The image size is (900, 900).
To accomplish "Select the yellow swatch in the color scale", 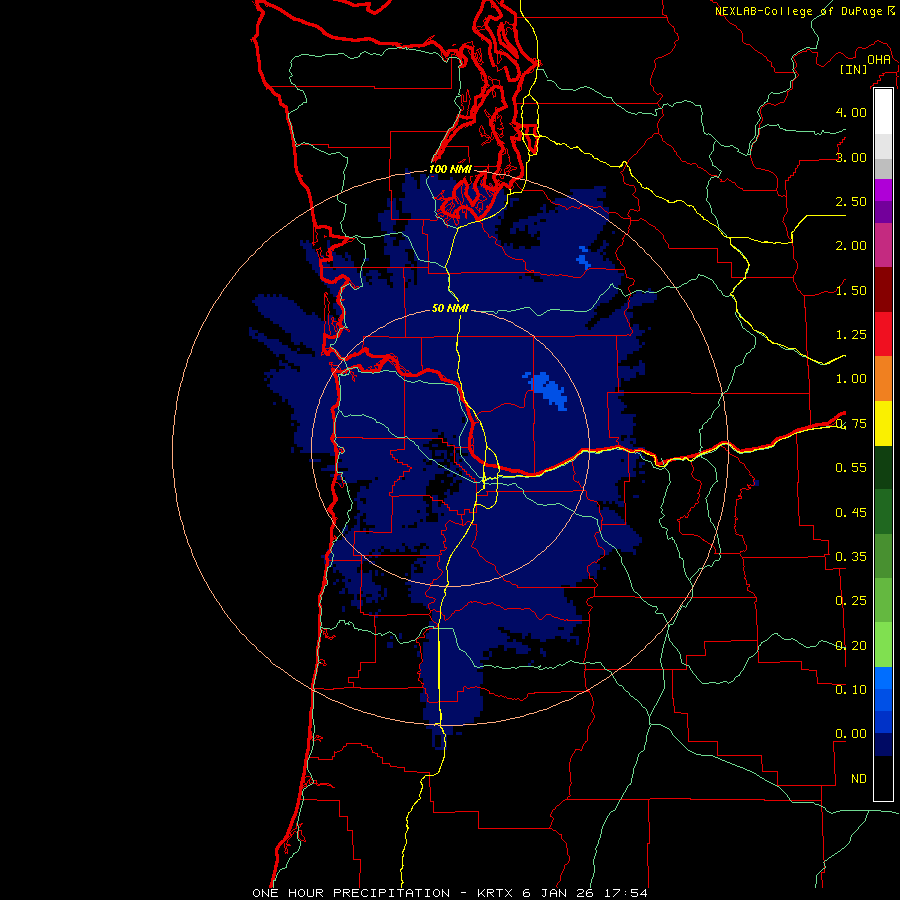I will pyautogui.click(x=883, y=423).
